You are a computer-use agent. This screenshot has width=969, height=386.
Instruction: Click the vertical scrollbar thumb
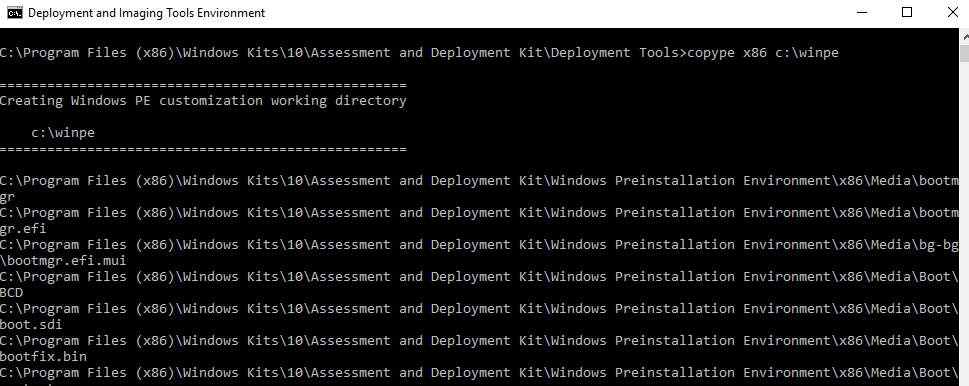tap(964, 53)
